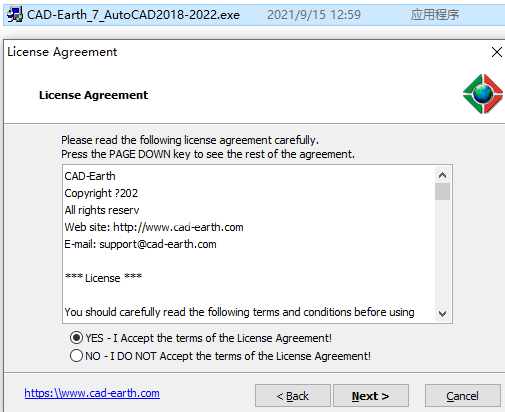Go to the previous step with Back
Screen dimensions: 505x412
293,396
